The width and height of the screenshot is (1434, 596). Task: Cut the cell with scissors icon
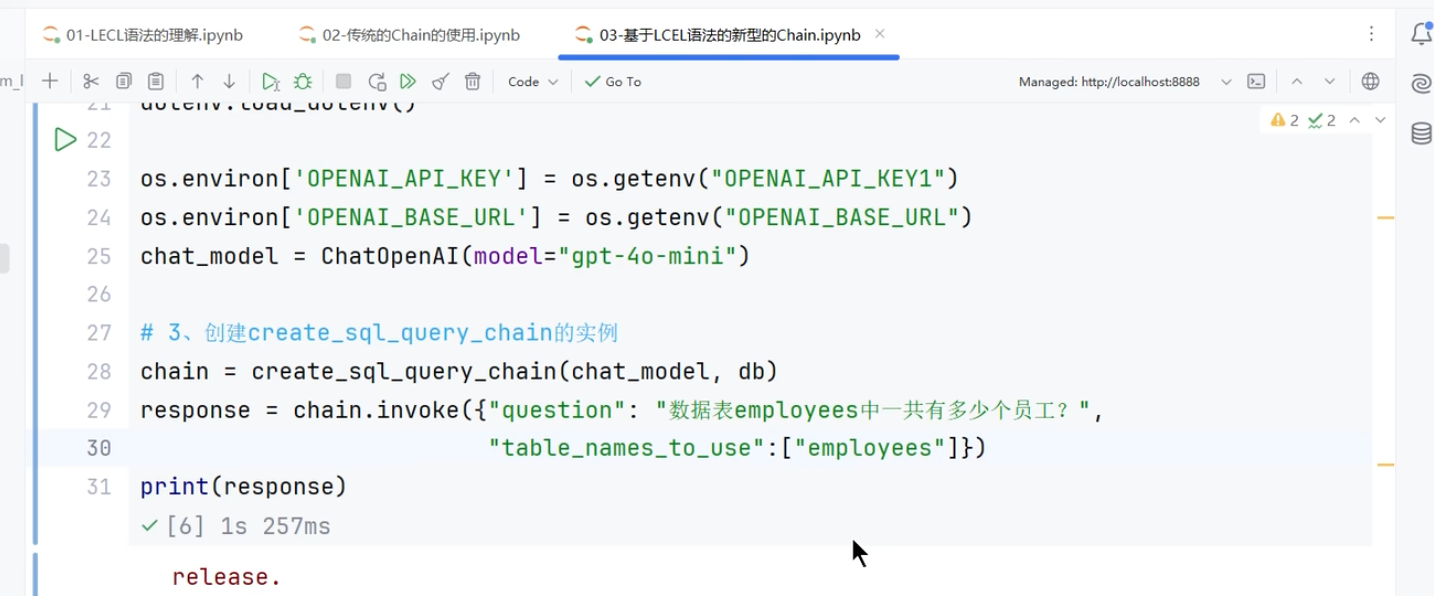coord(91,81)
